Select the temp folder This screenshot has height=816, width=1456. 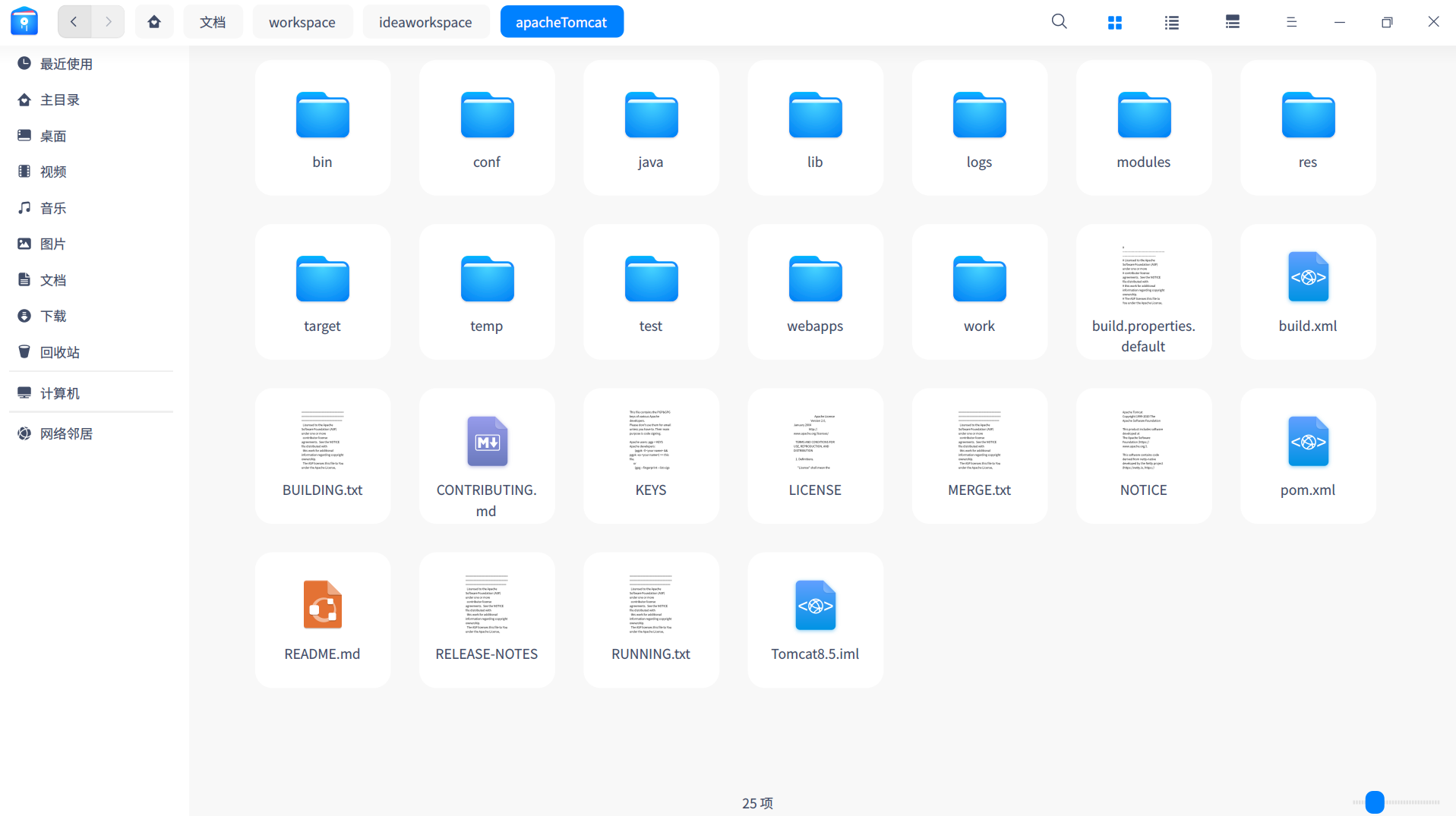[487, 291]
